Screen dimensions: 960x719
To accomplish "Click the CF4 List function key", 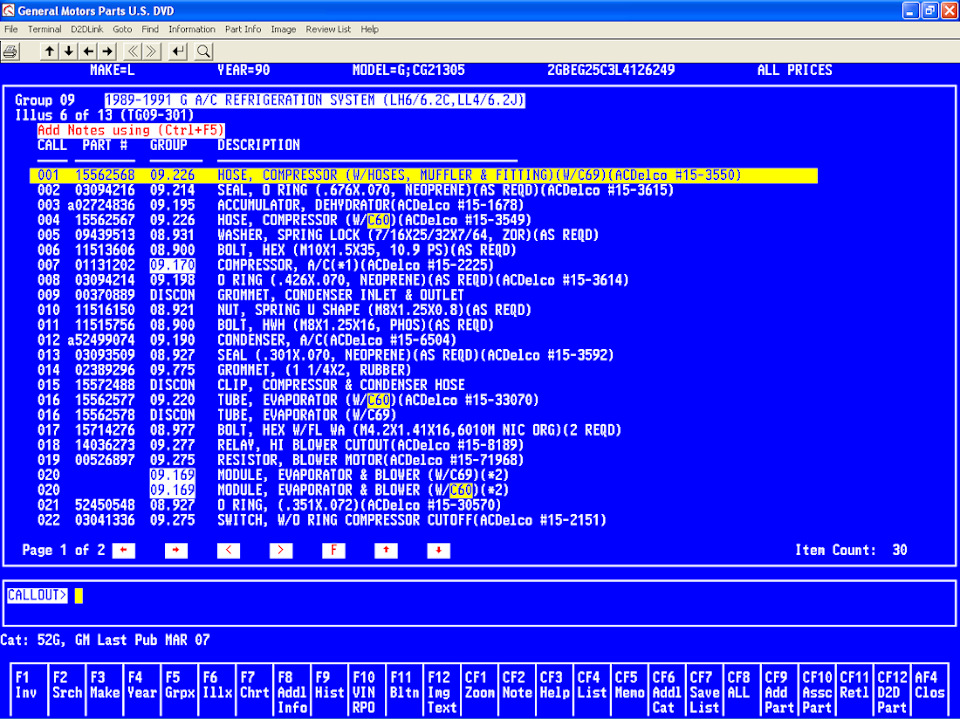I will (x=592, y=689).
